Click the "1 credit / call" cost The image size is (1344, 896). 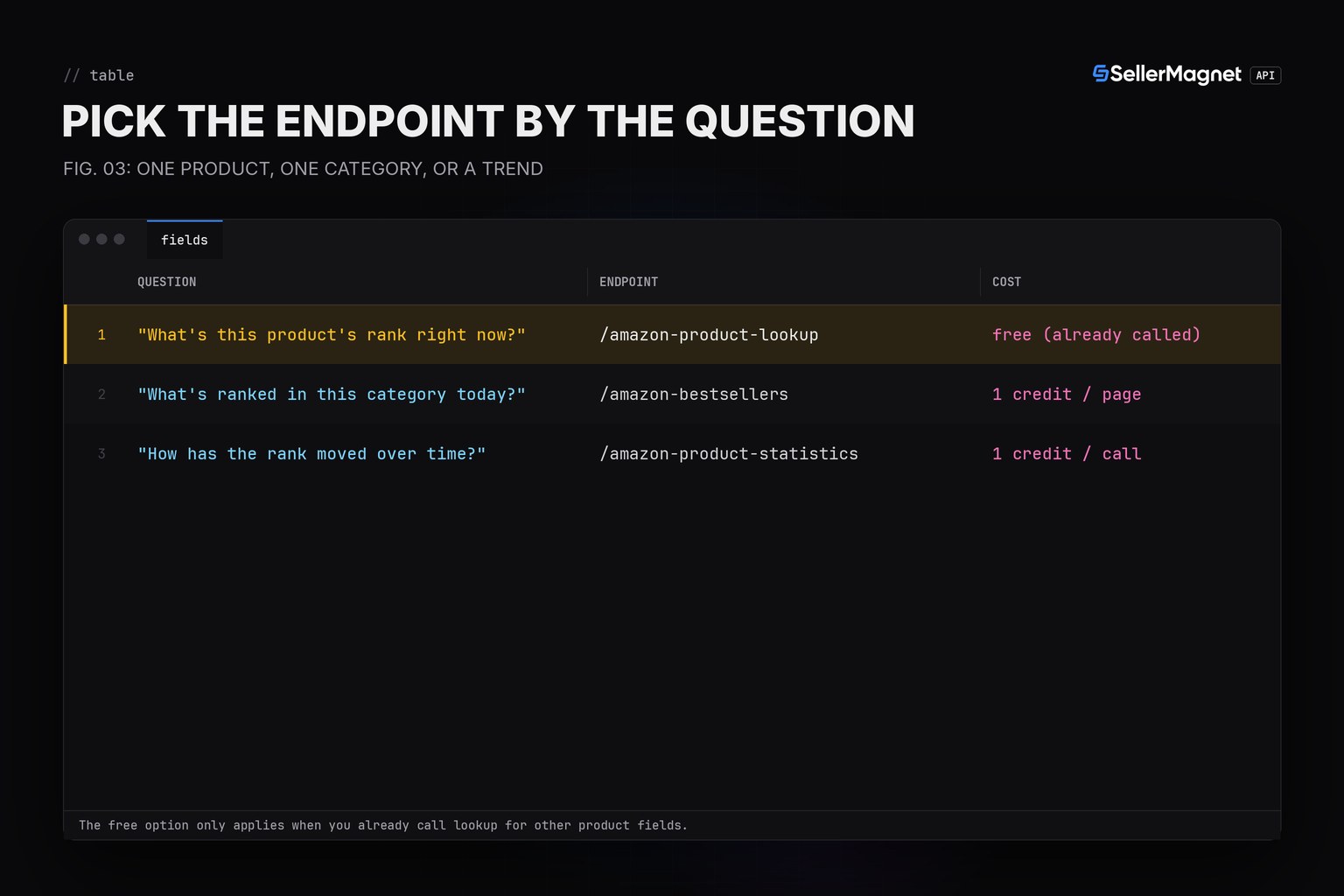tap(1067, 454)
